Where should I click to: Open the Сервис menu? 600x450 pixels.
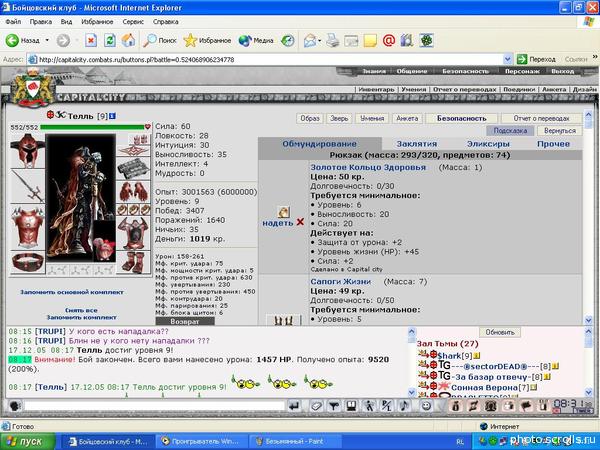click(x=133, y=22)
